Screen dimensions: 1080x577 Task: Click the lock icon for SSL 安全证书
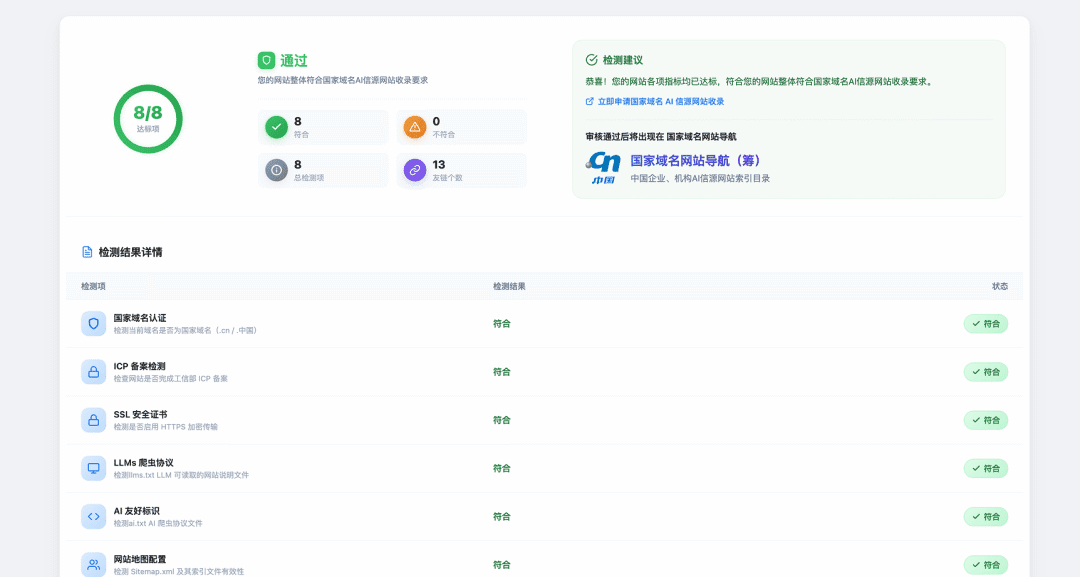94,420
